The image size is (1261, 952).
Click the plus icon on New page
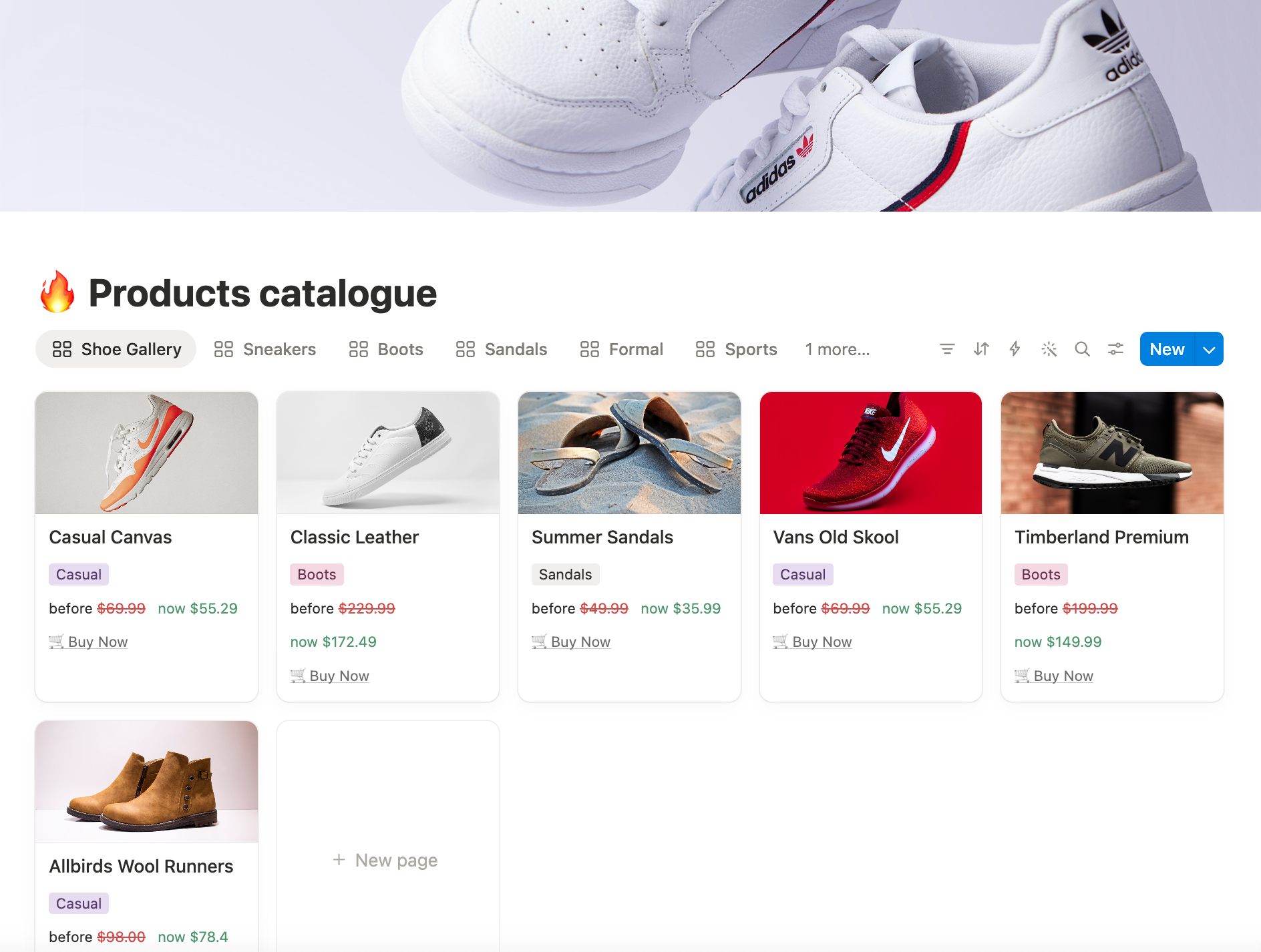pos(339,860)
